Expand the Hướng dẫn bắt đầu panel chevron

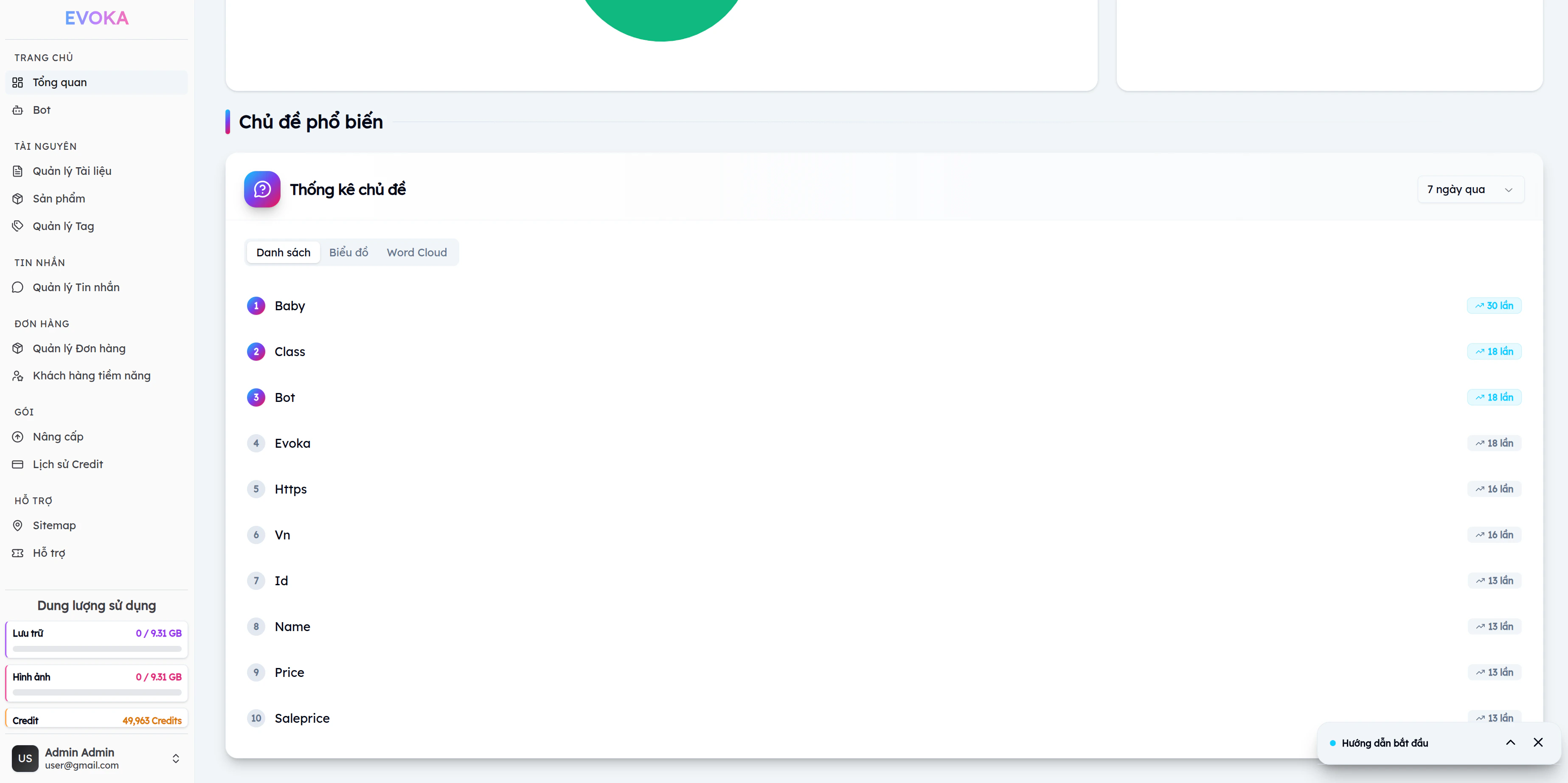pos(1510,742)
